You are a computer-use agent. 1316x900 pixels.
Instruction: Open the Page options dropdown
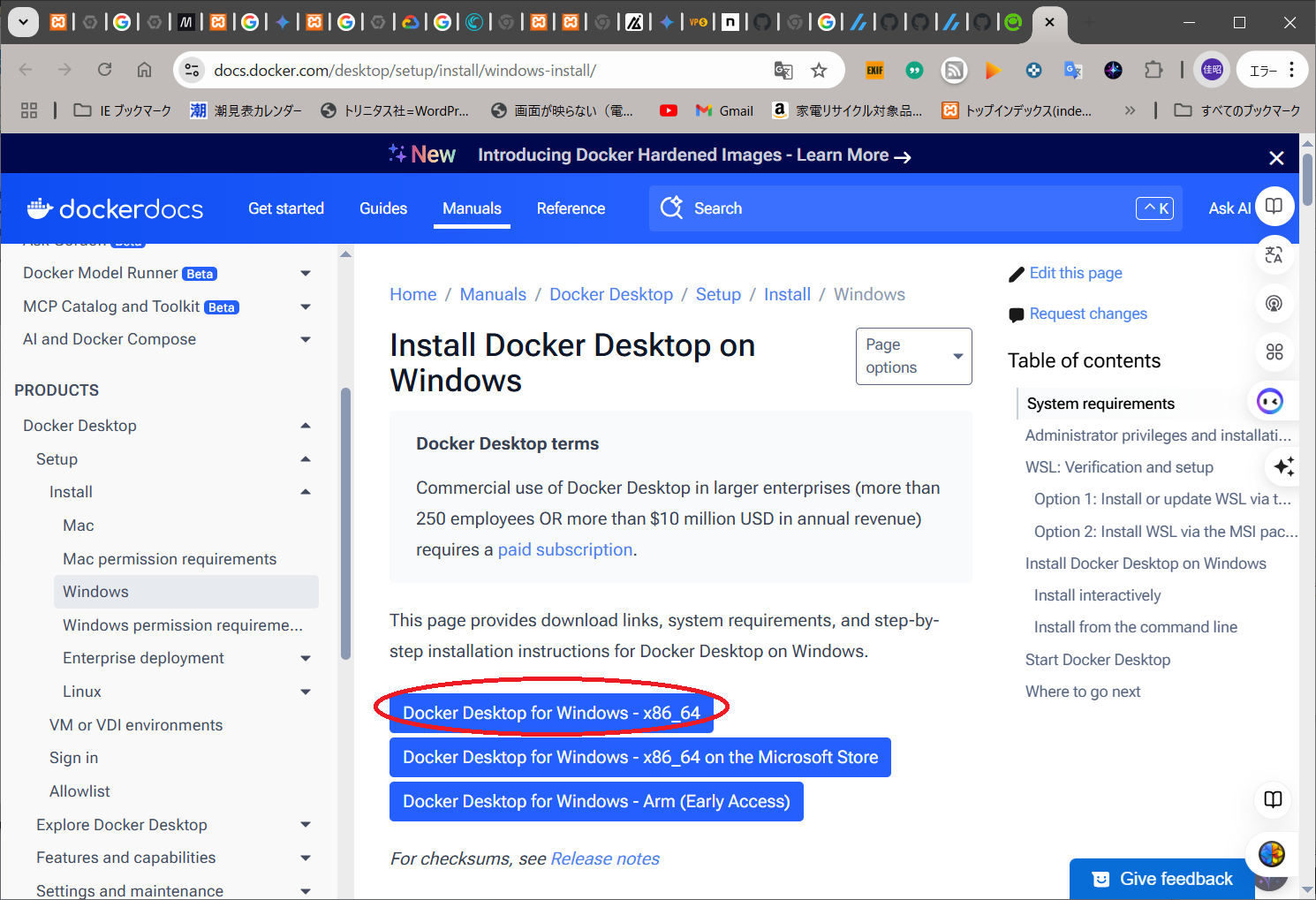point(913,356)
